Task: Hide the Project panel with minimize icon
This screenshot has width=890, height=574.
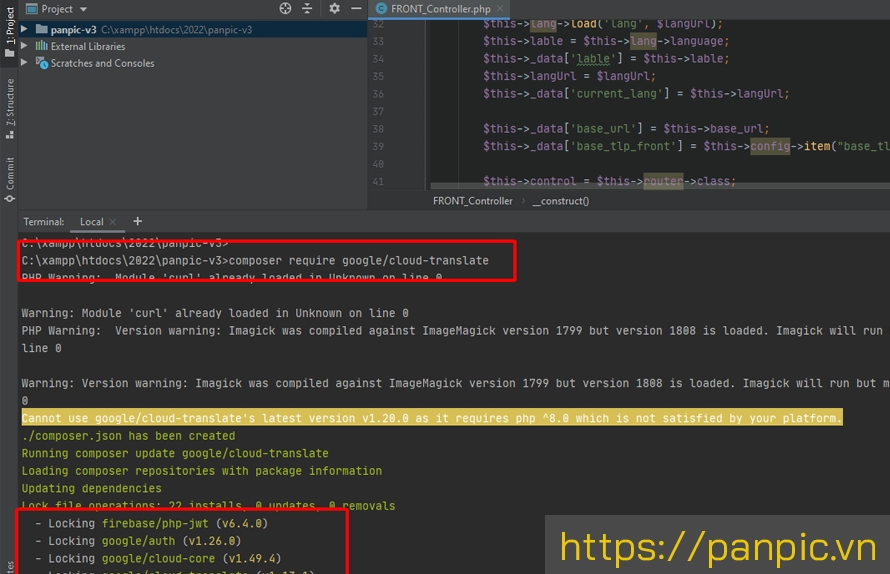Action: [356, 9]
